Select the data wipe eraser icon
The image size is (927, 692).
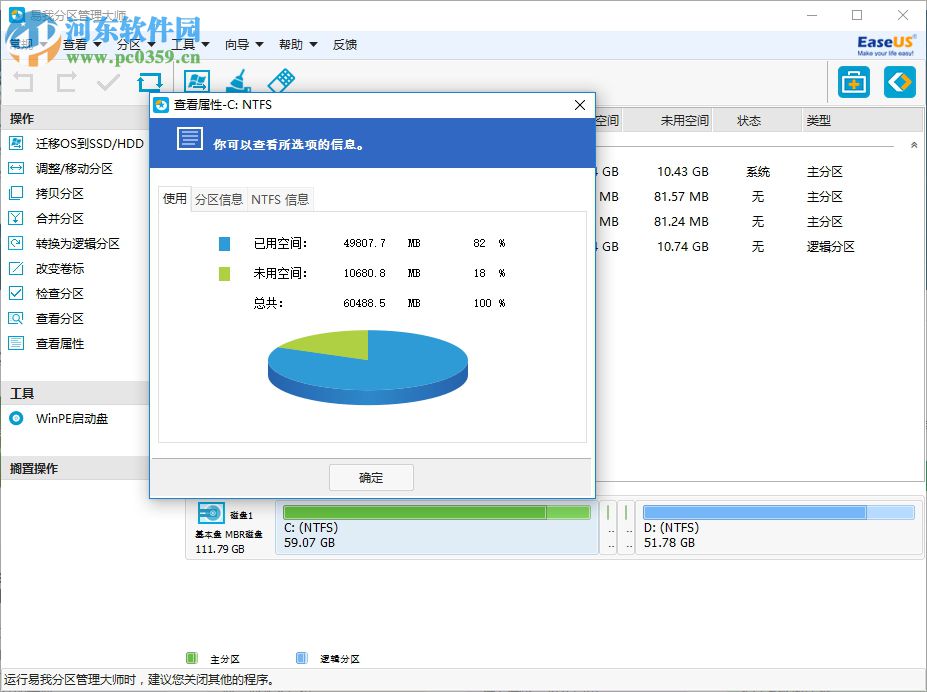[x=283, y=81]
